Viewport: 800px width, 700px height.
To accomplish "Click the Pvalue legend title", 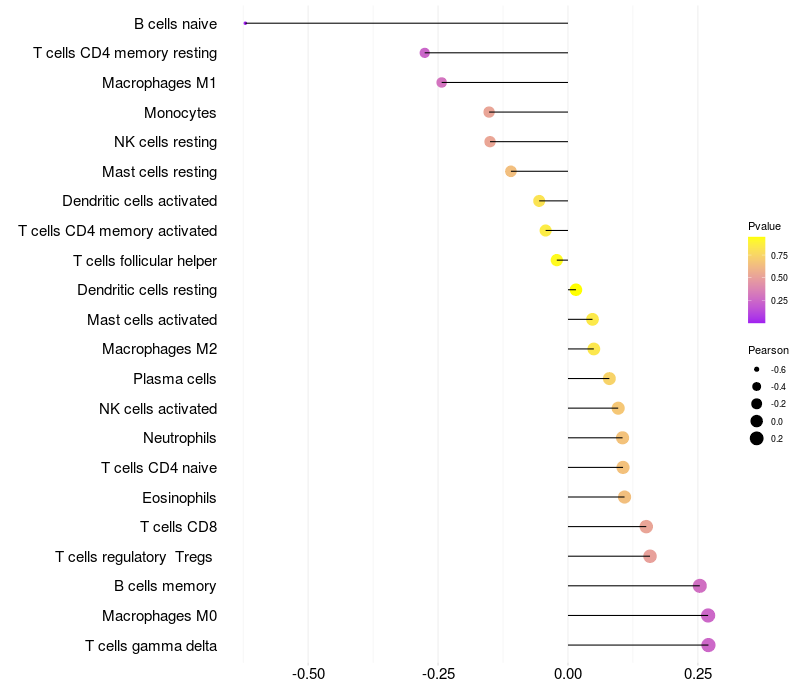I will click(764, 226).
